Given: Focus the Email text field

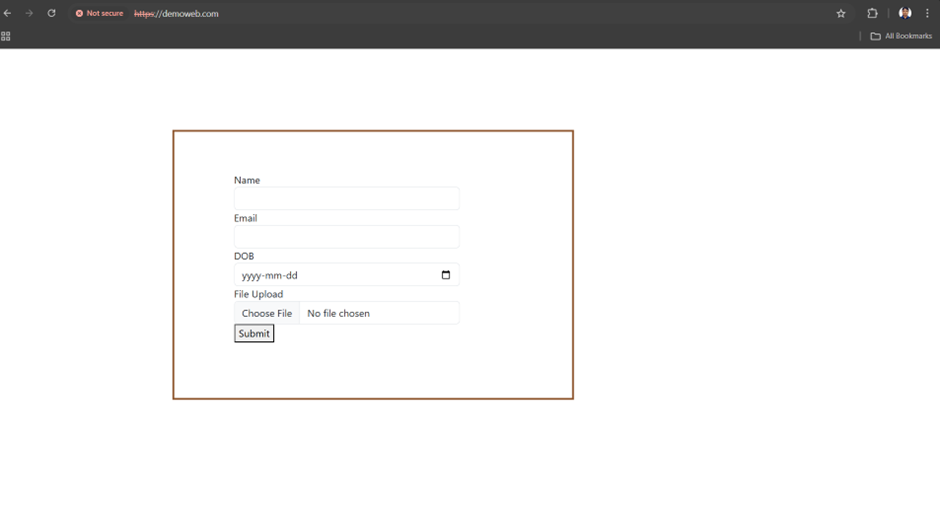Looking at the screenshot, I should [x=347, y=236].
